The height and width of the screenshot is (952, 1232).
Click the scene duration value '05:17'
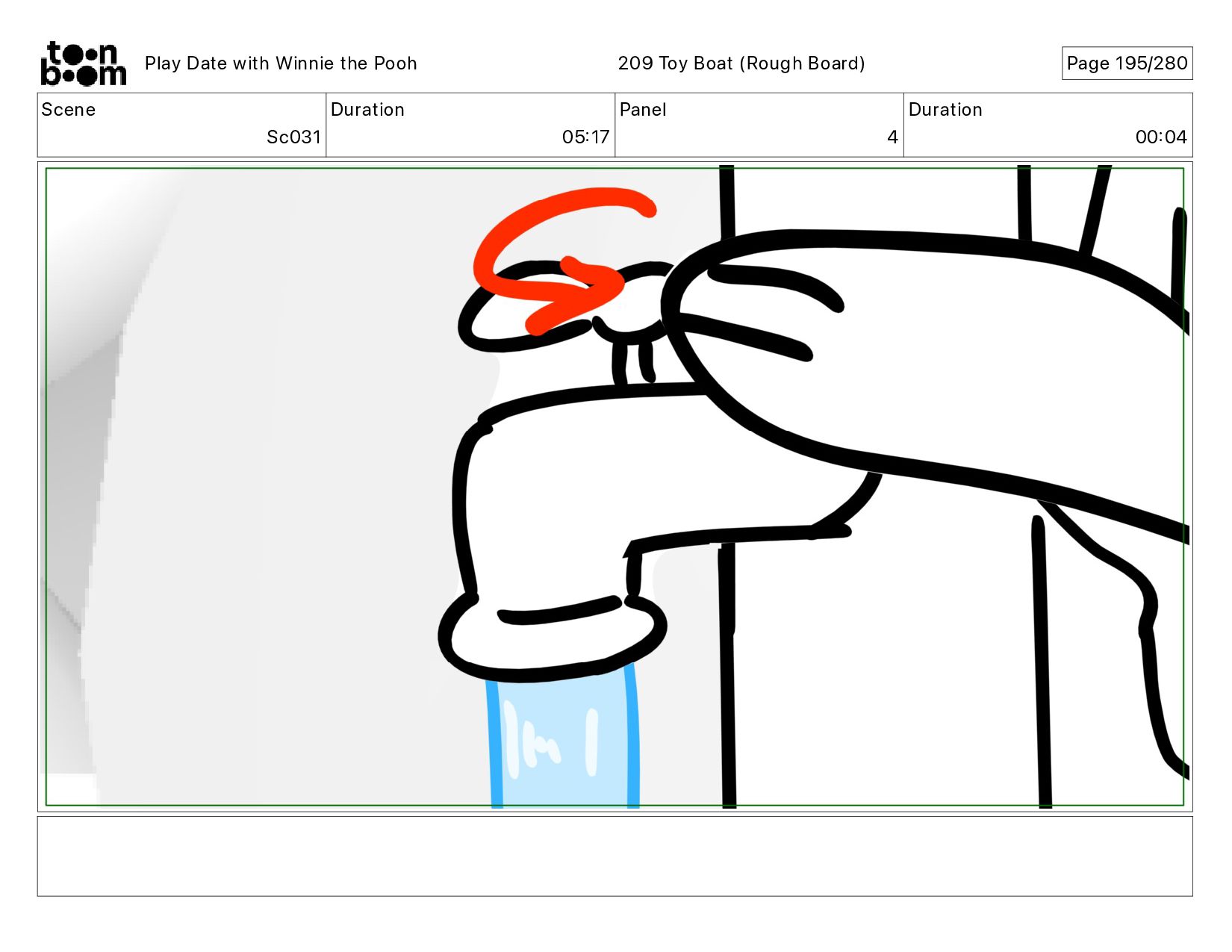tap(586, 137)
